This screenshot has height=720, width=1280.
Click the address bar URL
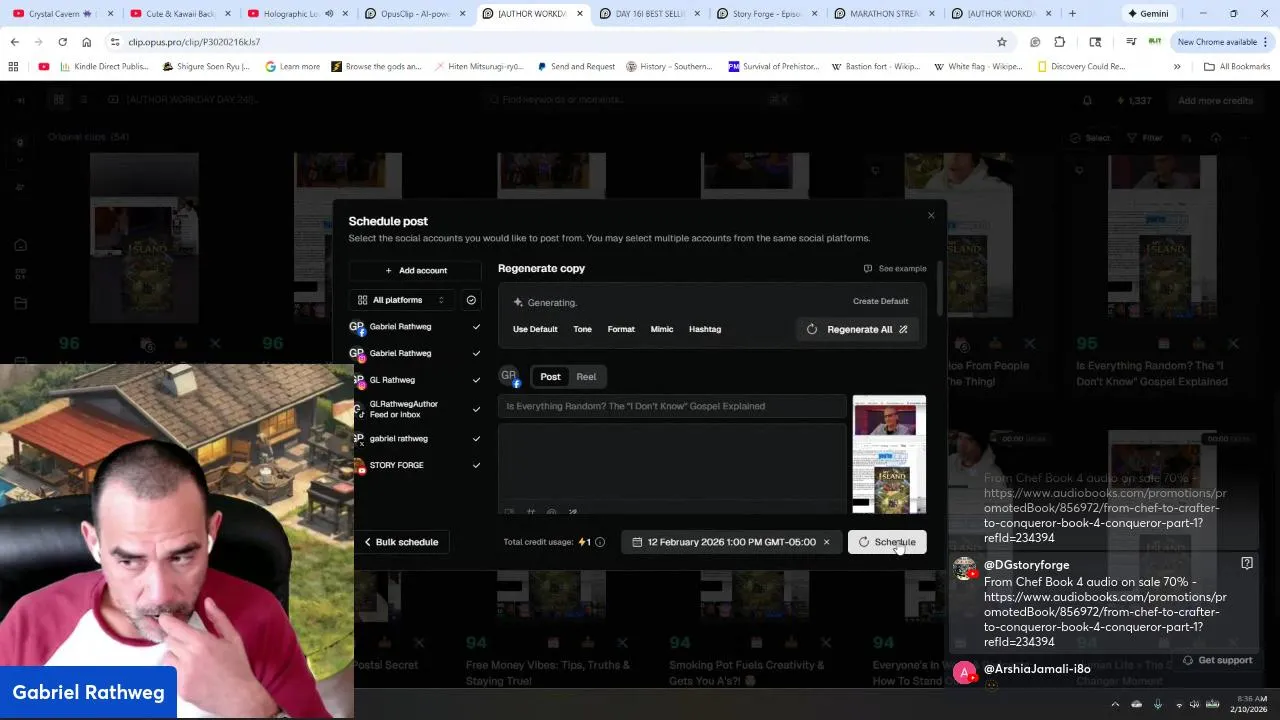[x=194, y=42]
